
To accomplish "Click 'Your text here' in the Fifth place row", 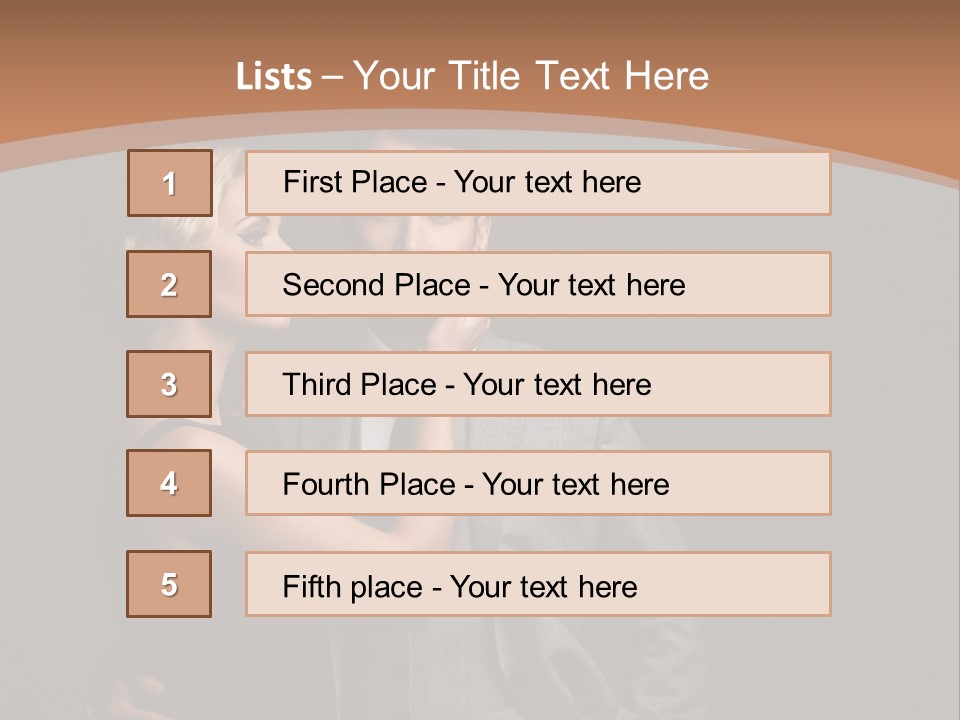I will point(543,586).
